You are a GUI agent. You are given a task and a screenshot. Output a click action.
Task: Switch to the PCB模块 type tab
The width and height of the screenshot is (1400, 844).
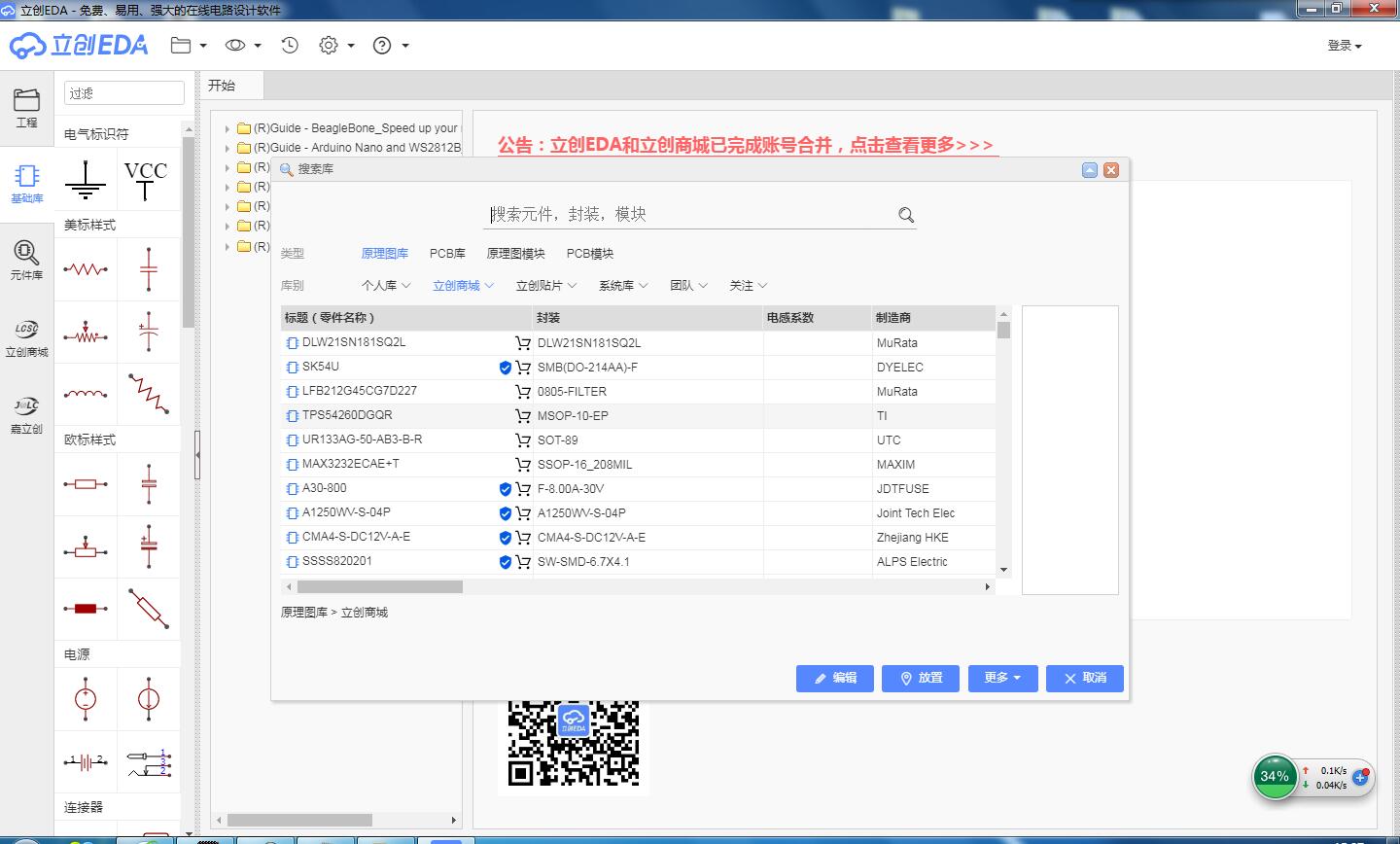pyautogui.click(x=590, y=254)
